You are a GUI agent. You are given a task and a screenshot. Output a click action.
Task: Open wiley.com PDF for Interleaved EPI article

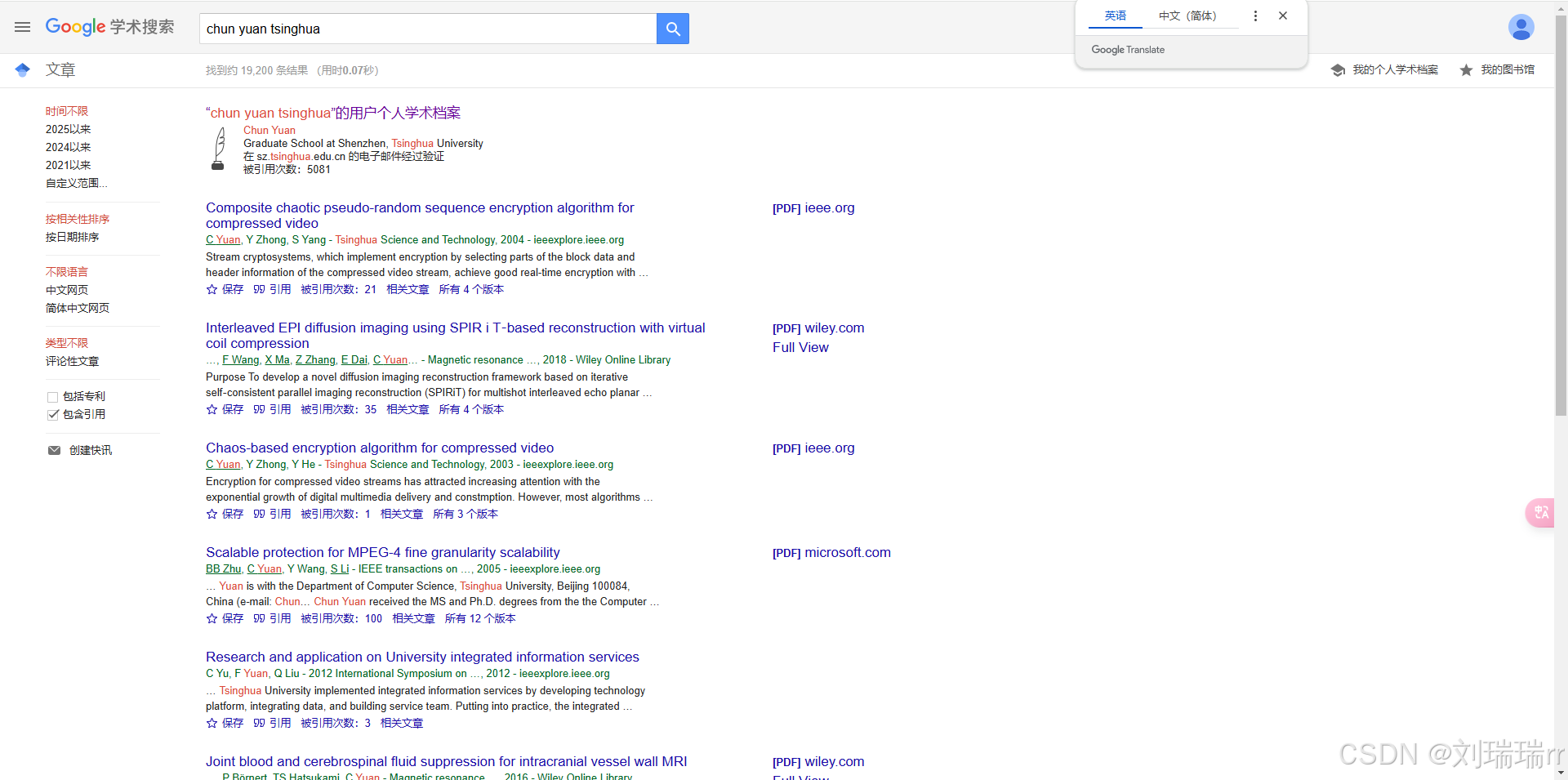[x=818, y=328]
